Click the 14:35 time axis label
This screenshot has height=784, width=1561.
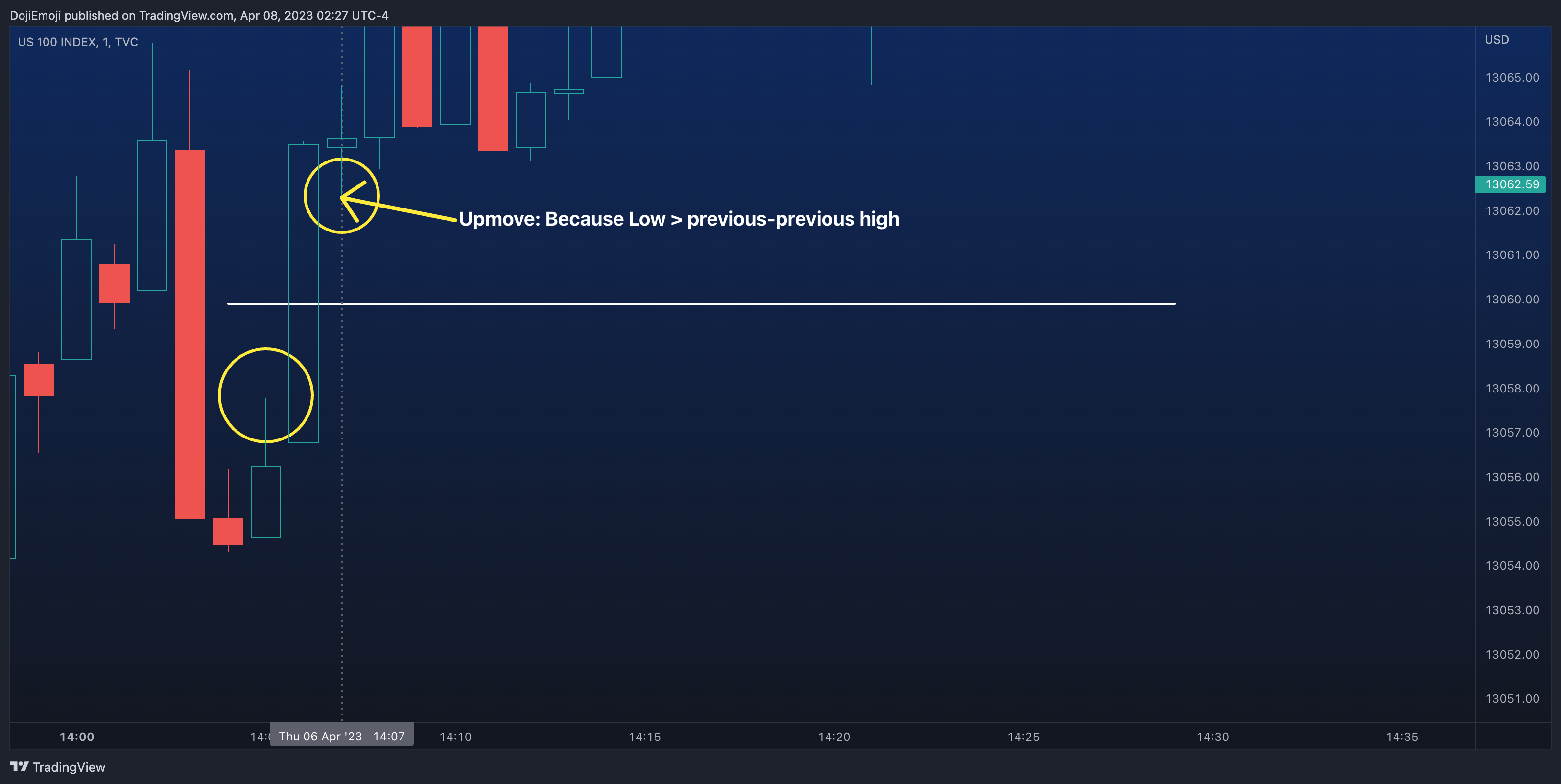pyautogui.click(x=1402, y=737)
